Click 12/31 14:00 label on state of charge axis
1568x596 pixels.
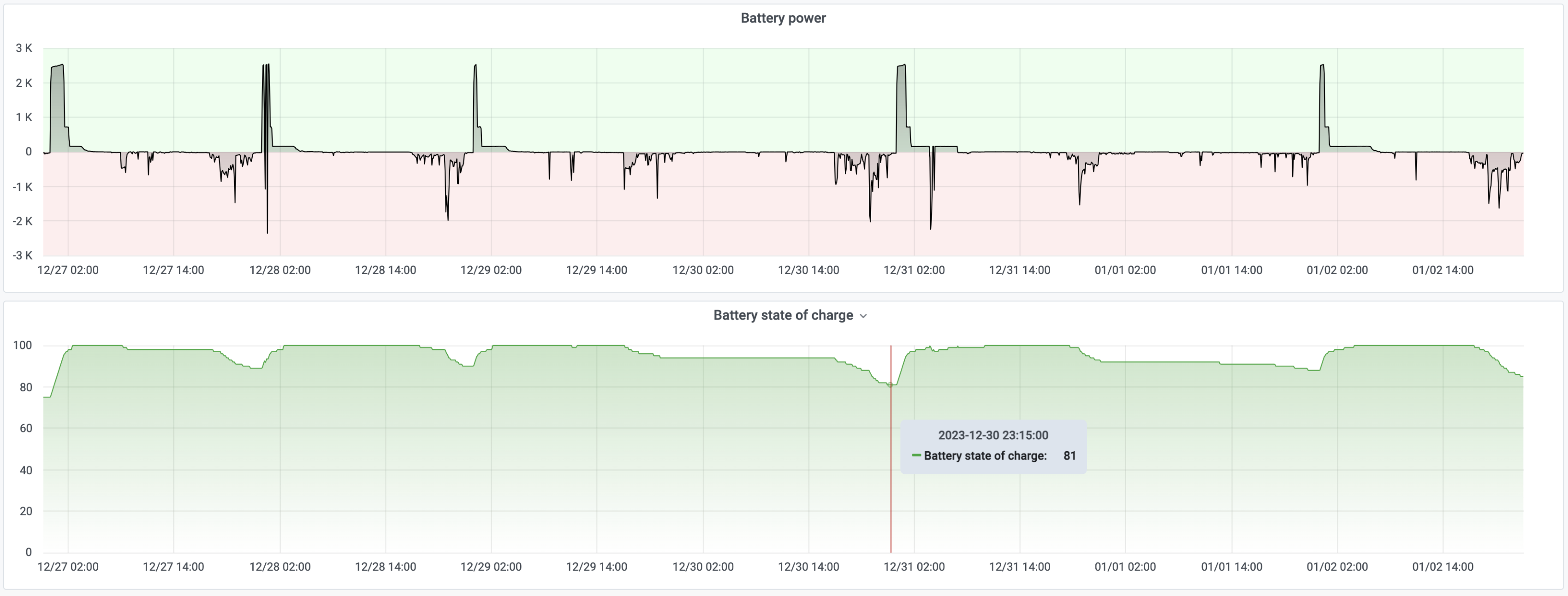(x=1020, y=567)
